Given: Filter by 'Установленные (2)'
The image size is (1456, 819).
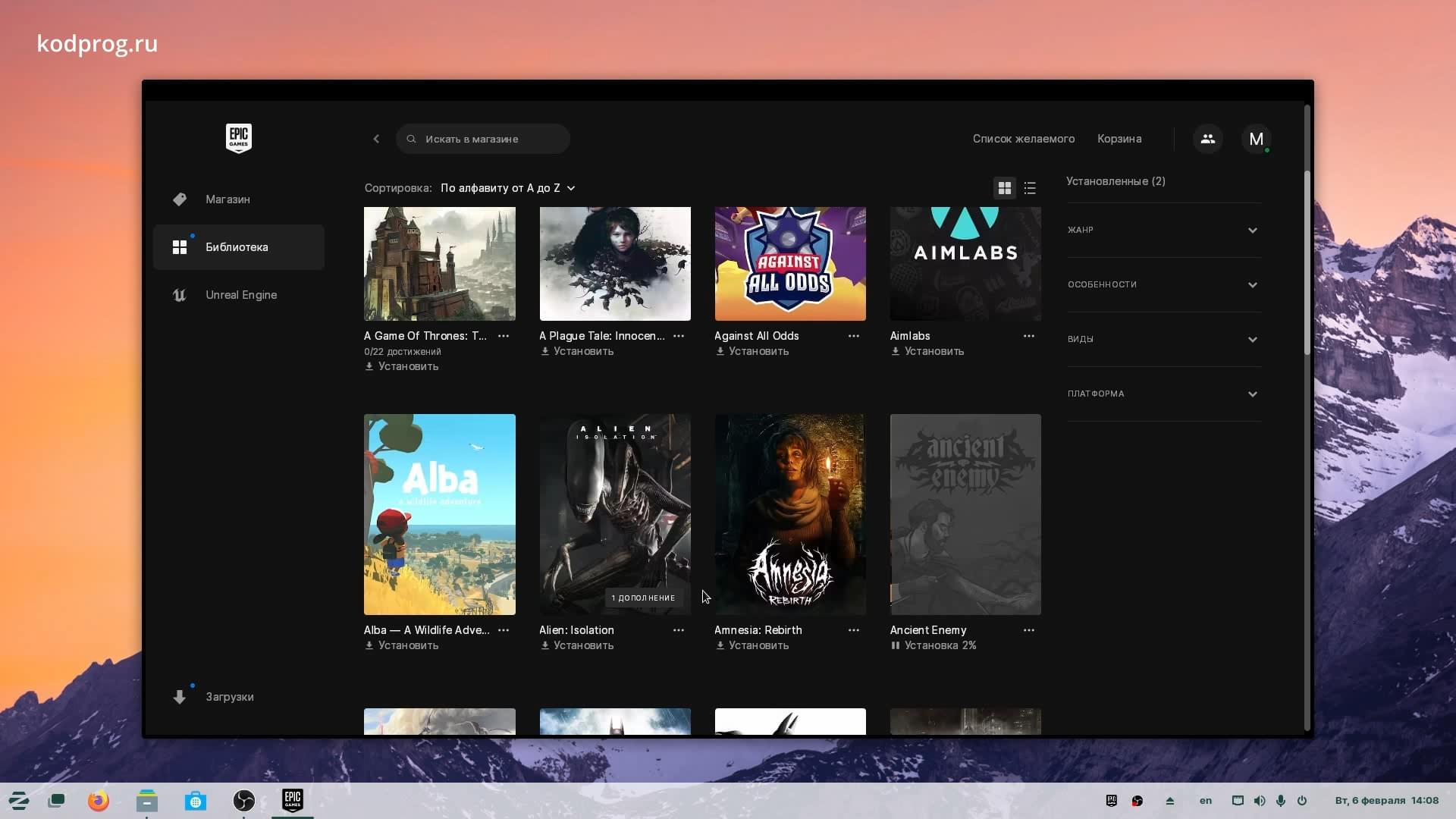Looking at the screenshot, I should tap(1116, 181).
